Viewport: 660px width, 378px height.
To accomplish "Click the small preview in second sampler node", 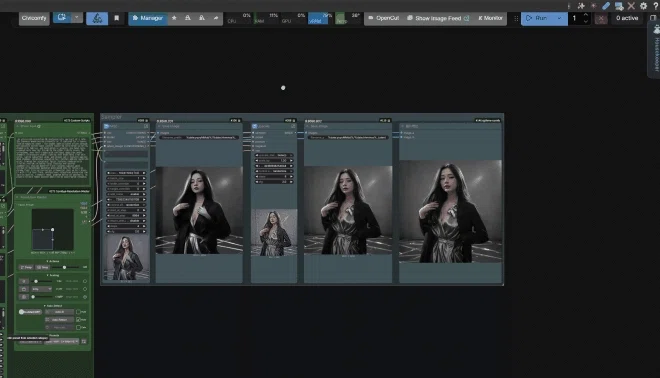I will pos(274,232).
